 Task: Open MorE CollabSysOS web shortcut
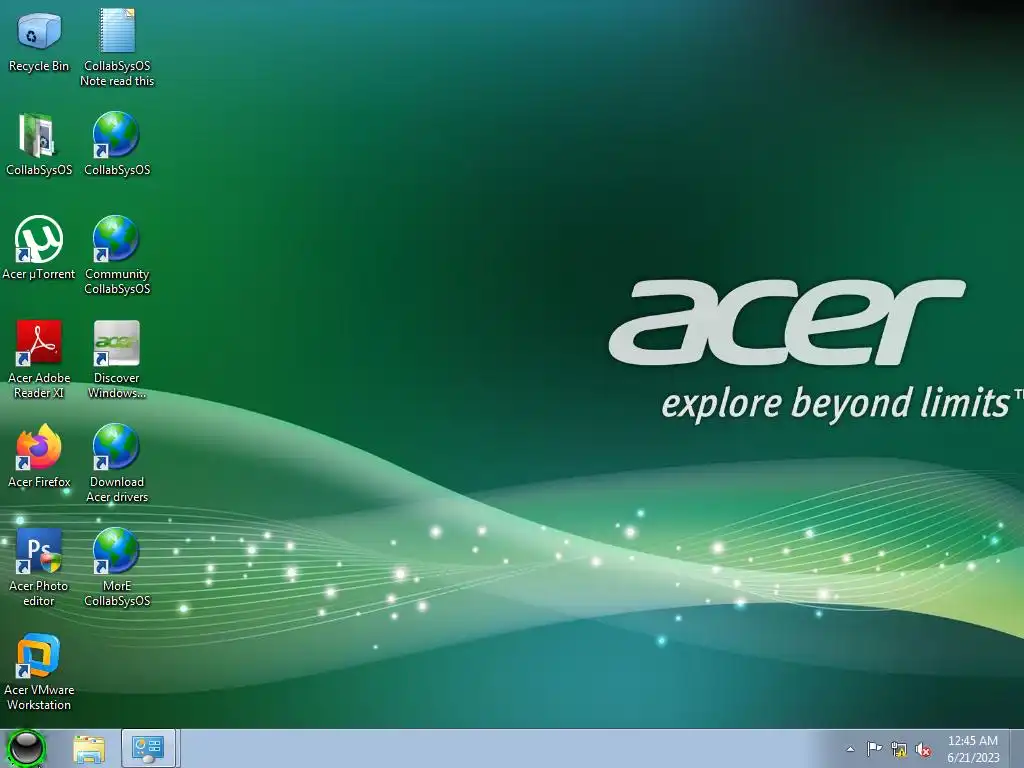coord(117,567)
